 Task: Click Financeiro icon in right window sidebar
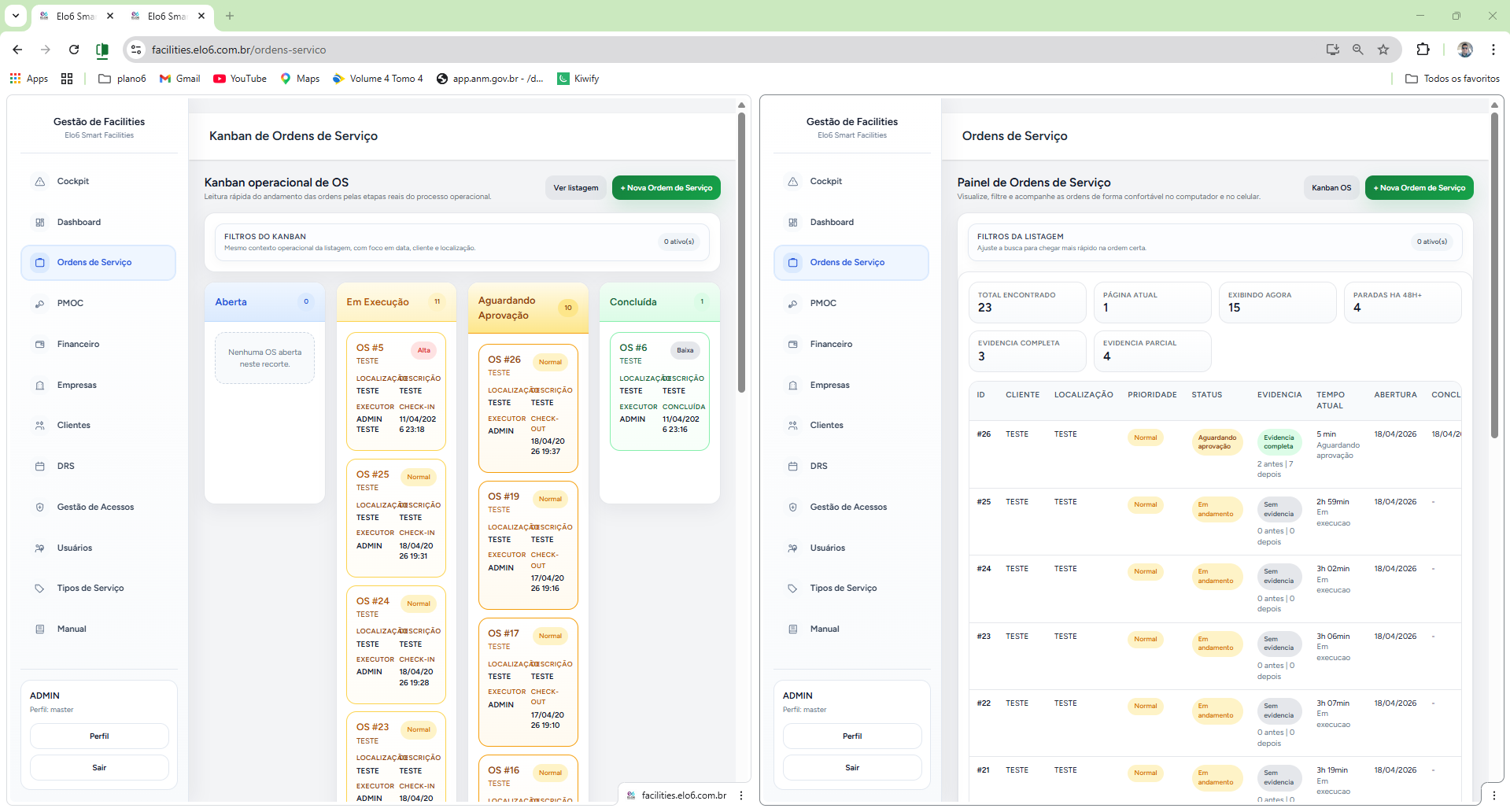point(793,345)
